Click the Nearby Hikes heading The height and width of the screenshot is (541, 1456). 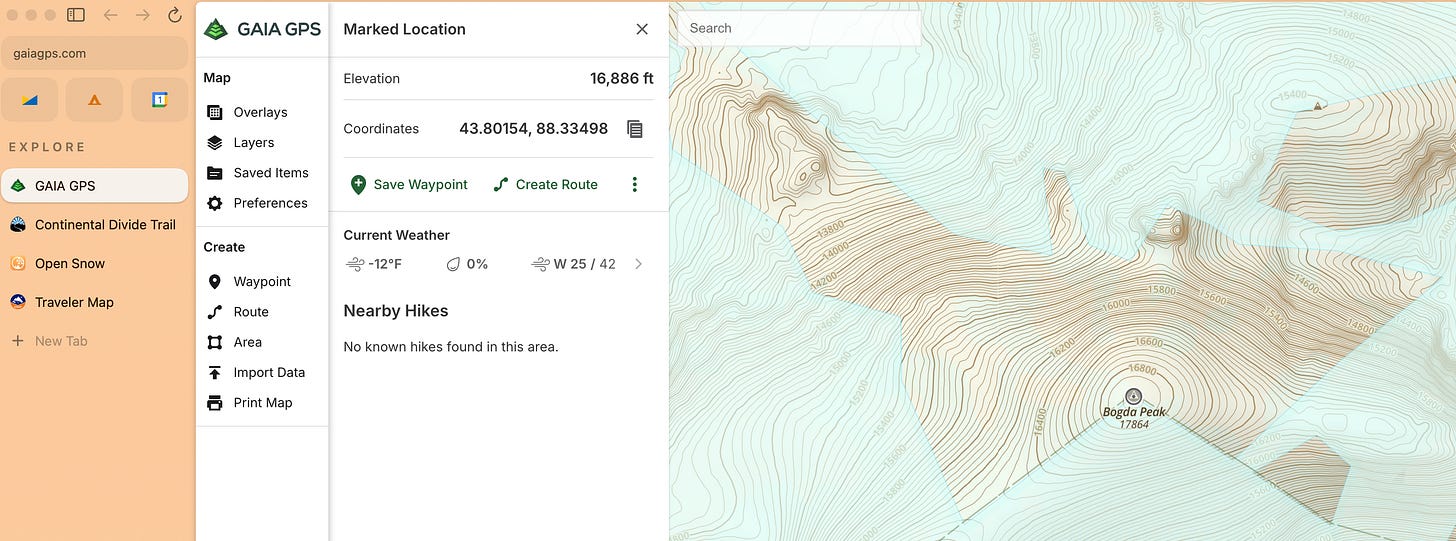pos(396,311)
